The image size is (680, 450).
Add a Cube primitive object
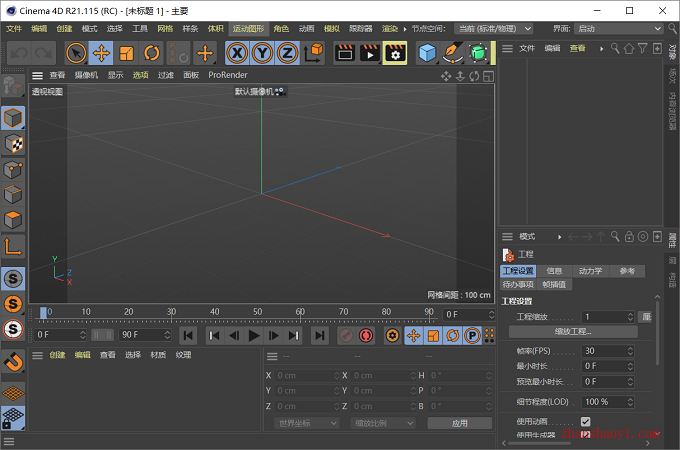[427, 53]
